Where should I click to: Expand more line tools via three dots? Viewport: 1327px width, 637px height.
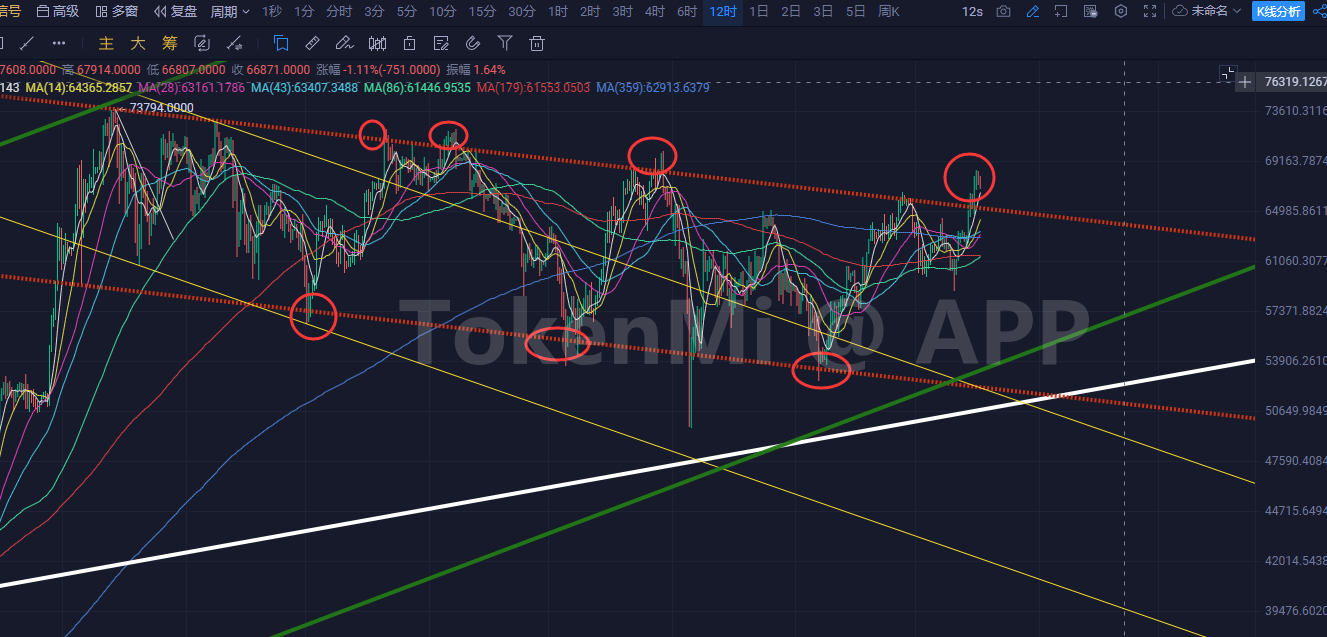59,44
